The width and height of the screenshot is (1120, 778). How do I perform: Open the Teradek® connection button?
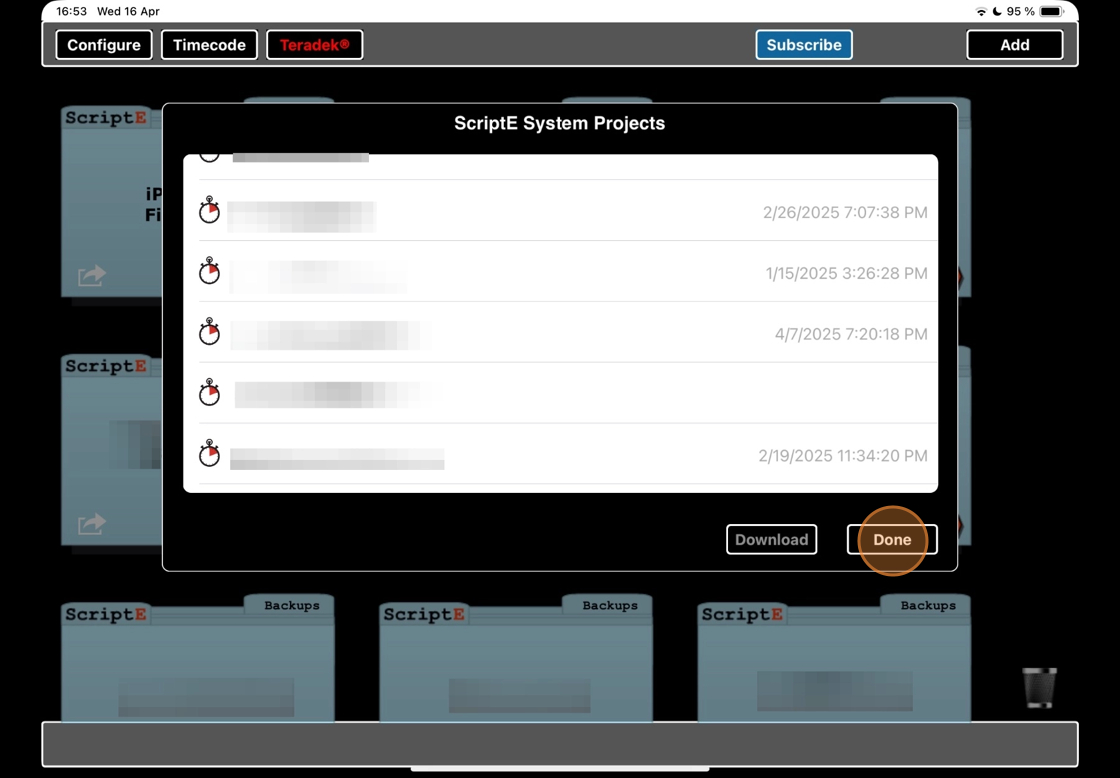coord(314,45)
